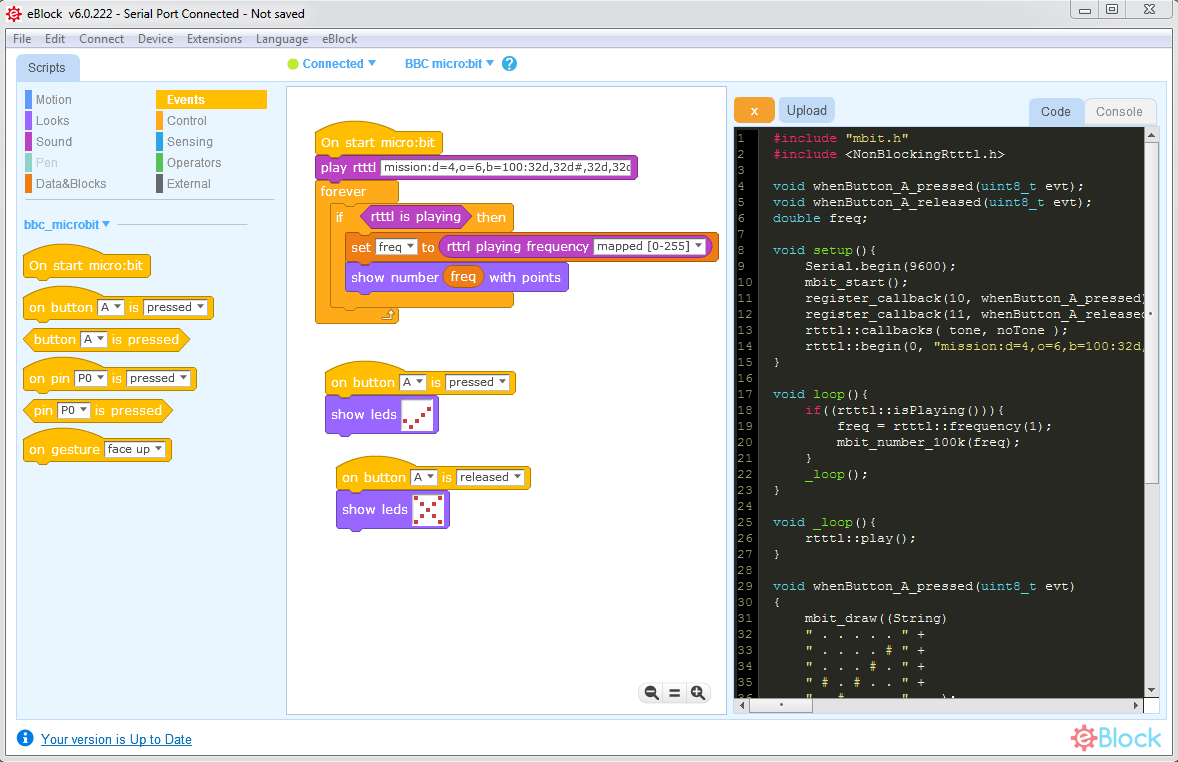Select the Control category
Image resolution: width=1178 pixels, height=762 pixels.
[x=186, y=121]
